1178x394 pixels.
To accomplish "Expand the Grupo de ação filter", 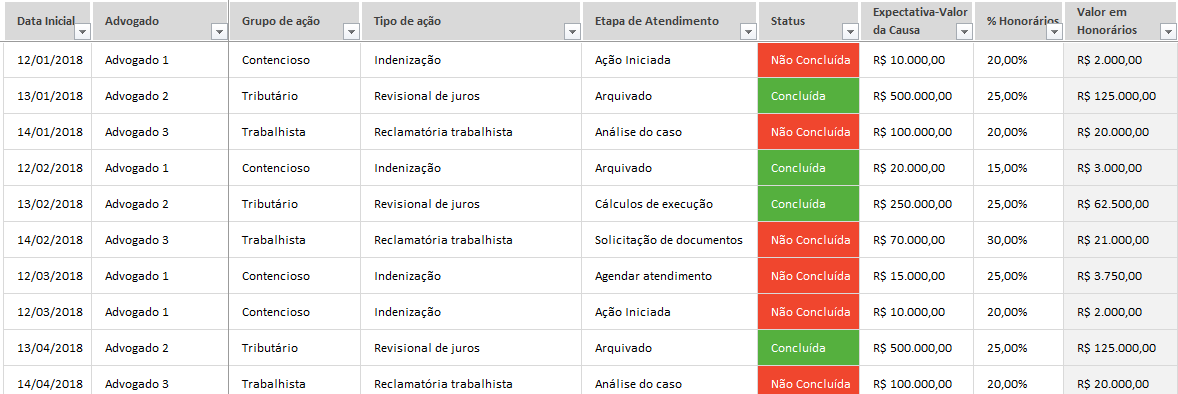I will [x=350, y=32].
